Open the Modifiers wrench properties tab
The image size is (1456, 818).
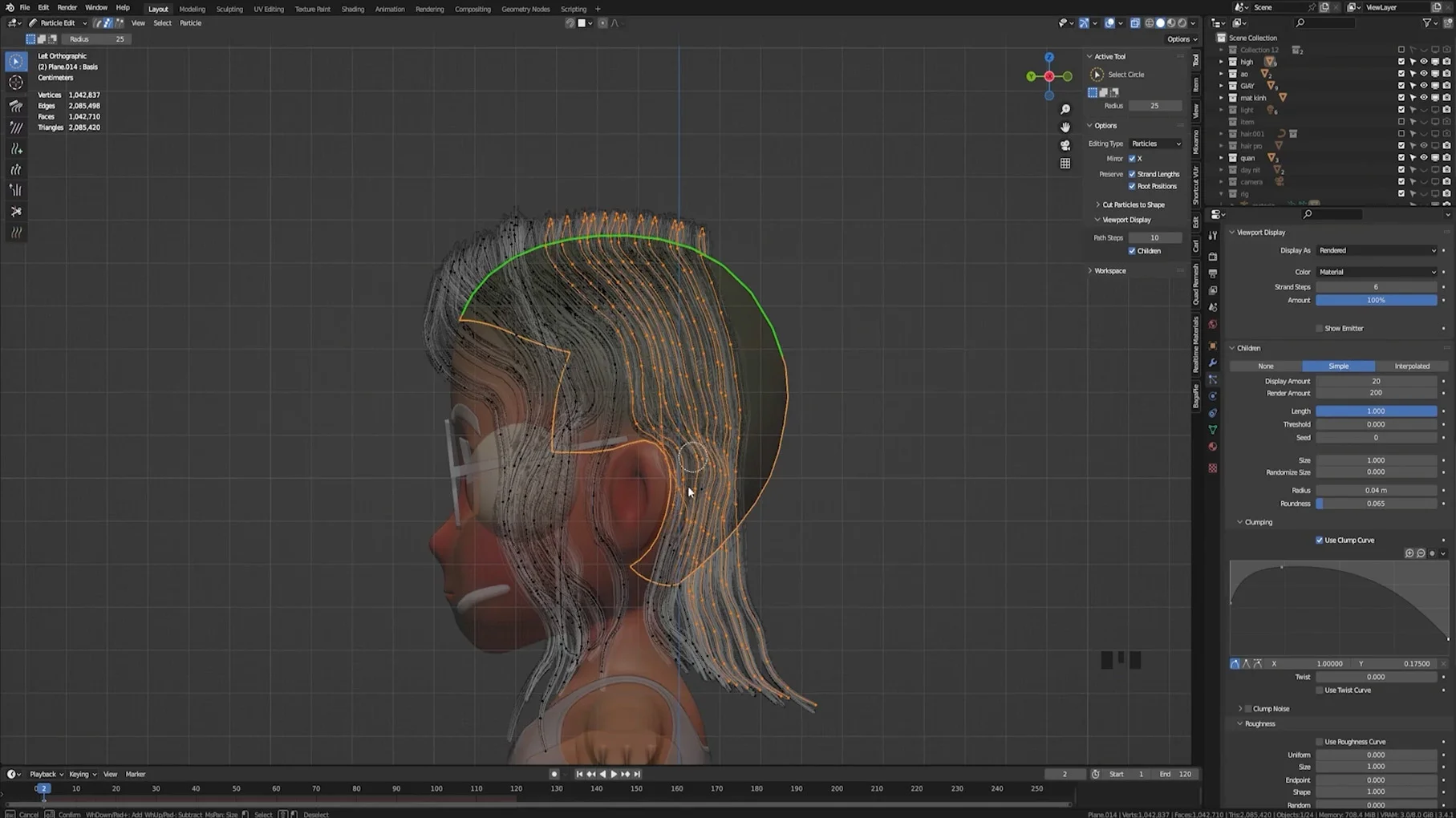point(1213,362)
